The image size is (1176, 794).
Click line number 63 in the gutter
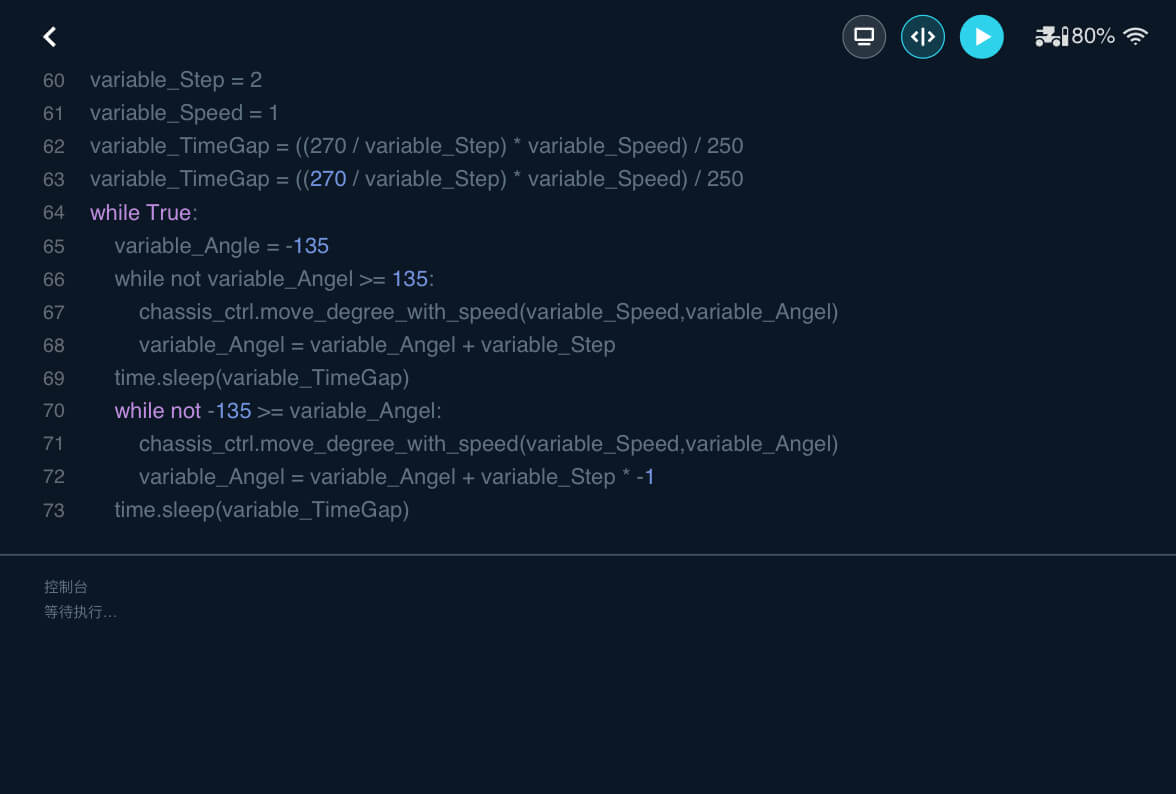53,179
